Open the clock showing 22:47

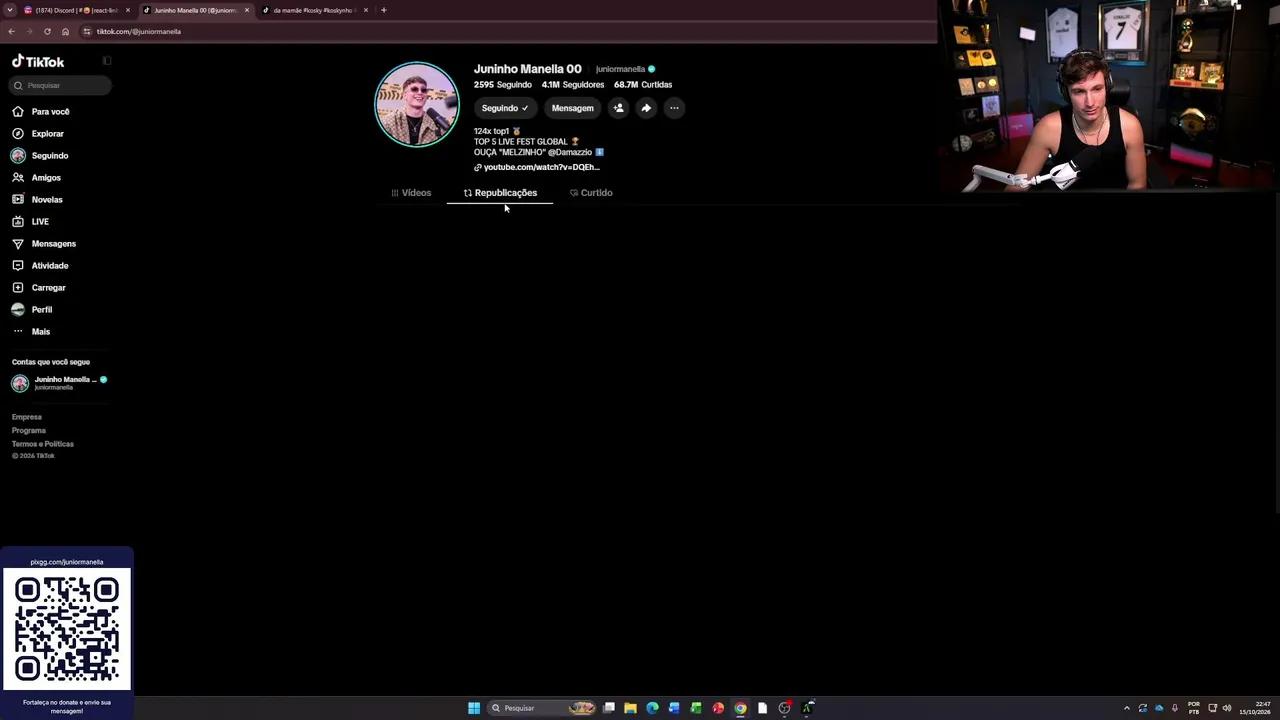pos(1255,708)
